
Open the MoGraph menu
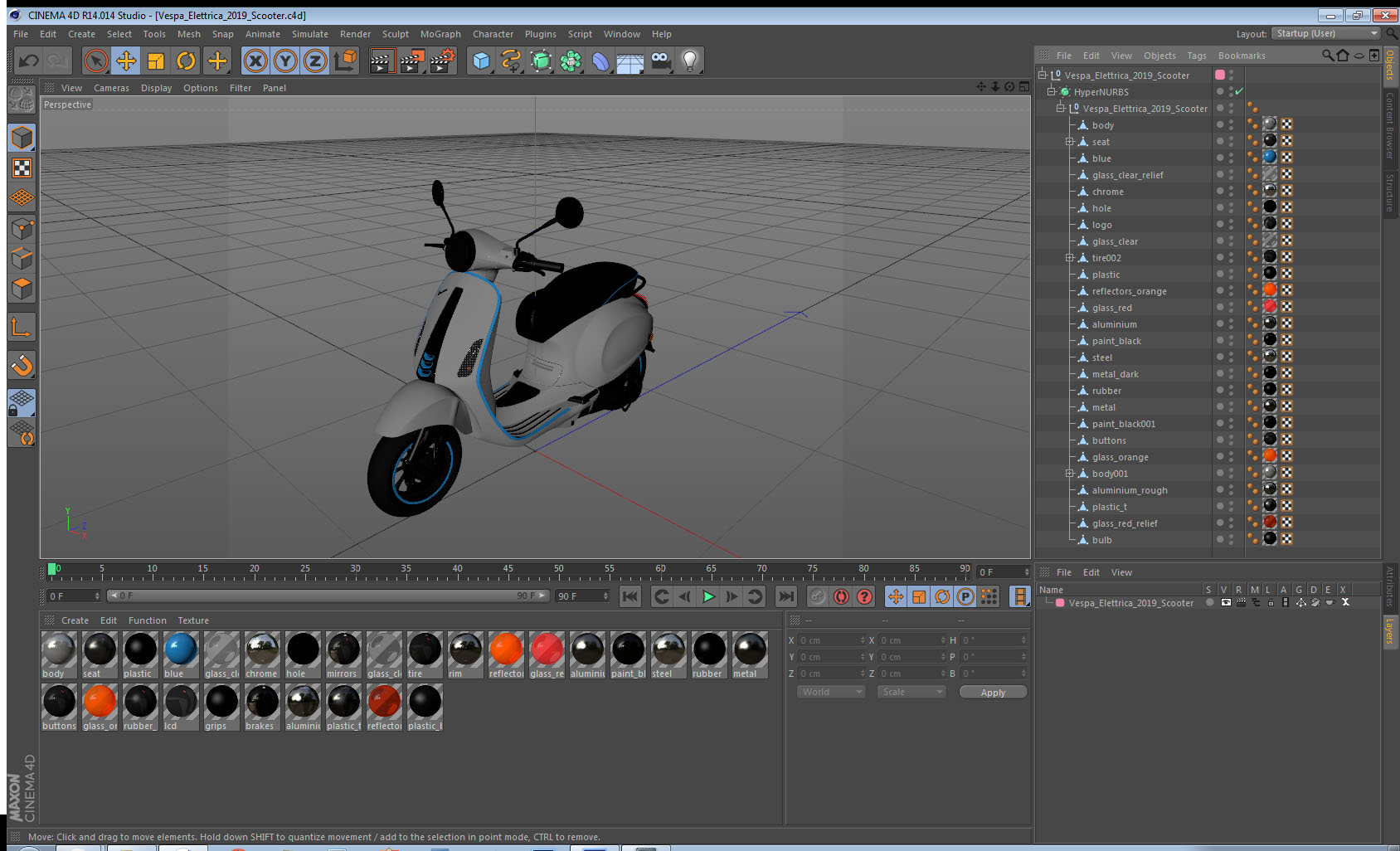pyautogui.click(x=440, y=34)
